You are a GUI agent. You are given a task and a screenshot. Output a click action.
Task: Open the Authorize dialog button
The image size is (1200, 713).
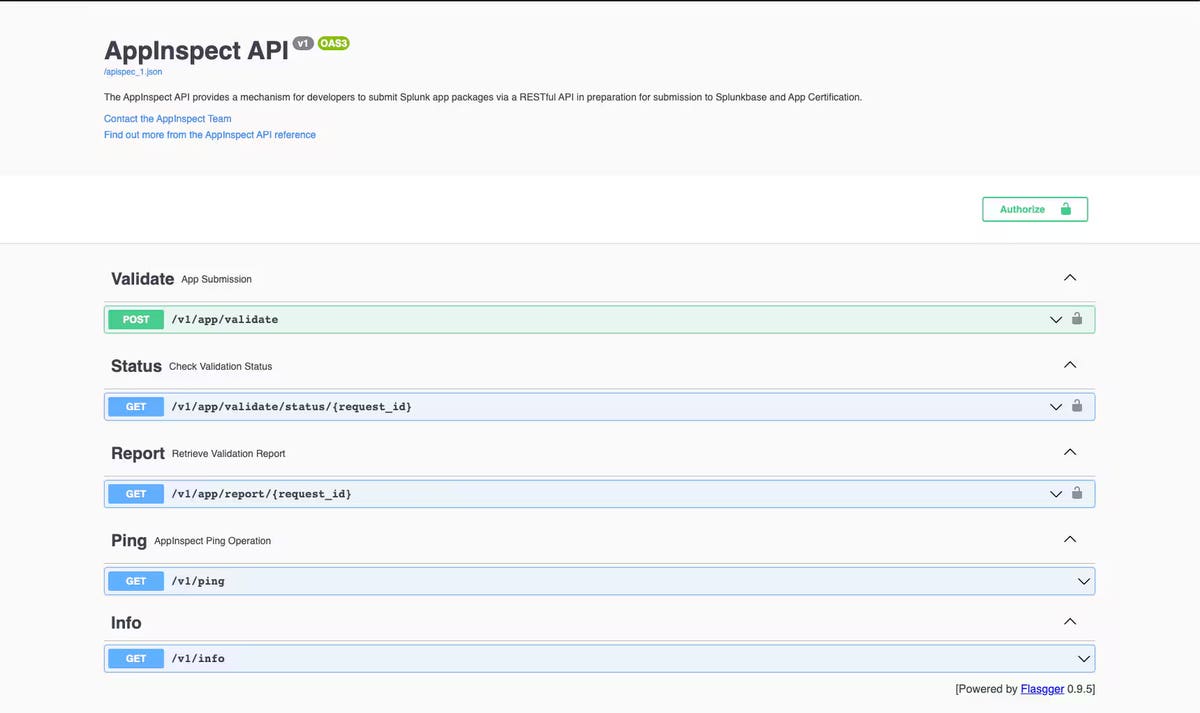point(1035,209)
